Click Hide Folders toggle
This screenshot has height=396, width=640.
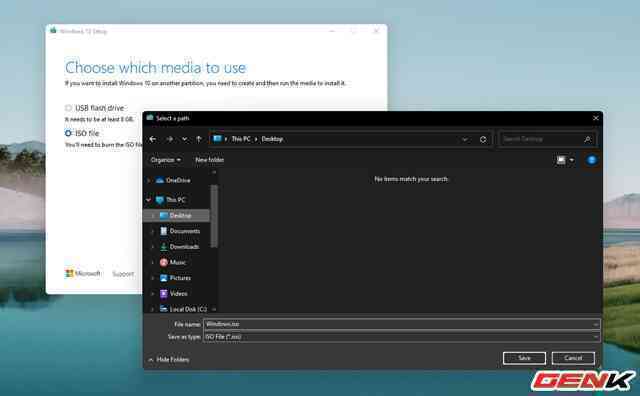click(169, 360)
